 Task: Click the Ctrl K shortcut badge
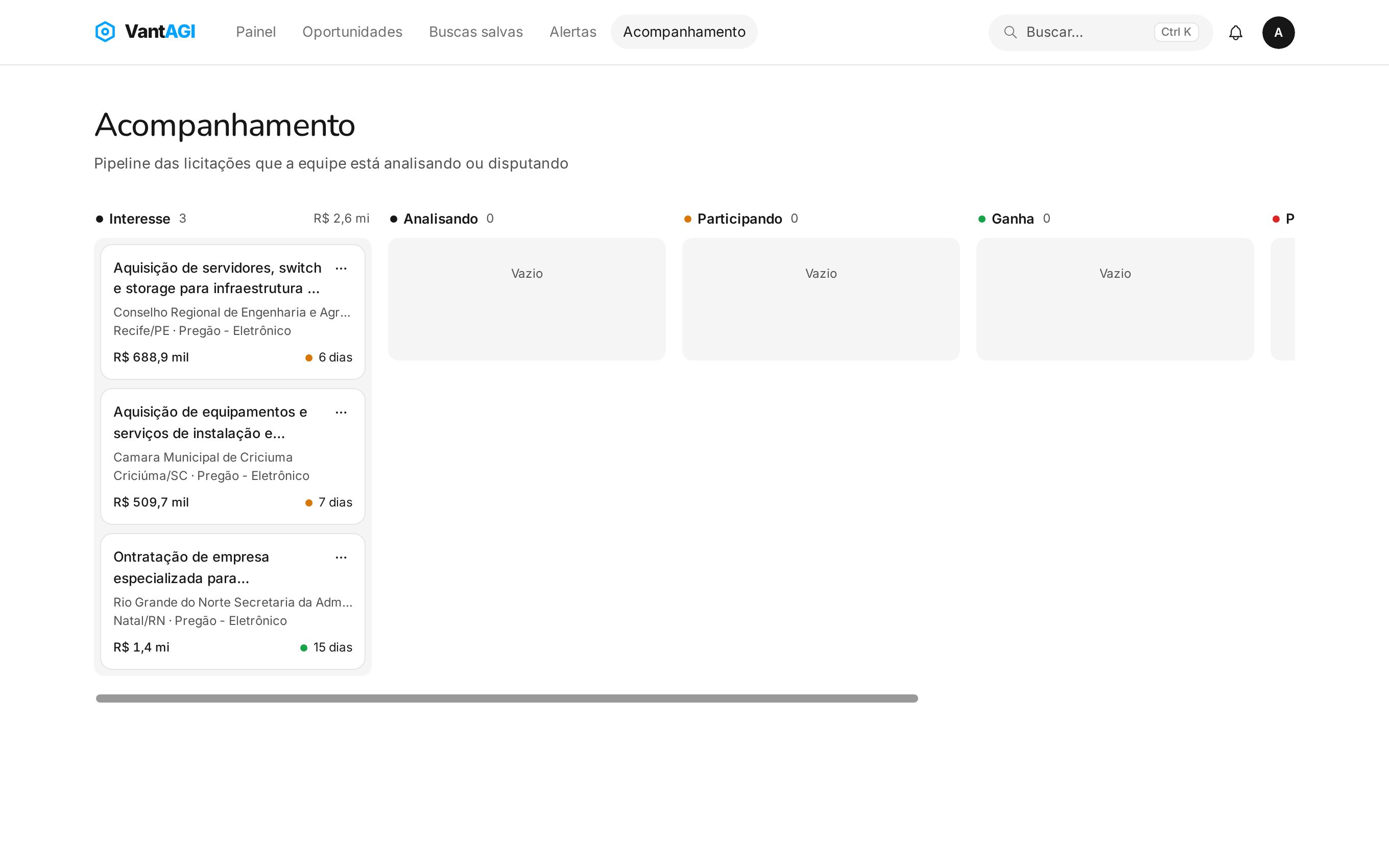pos(1176,32)
